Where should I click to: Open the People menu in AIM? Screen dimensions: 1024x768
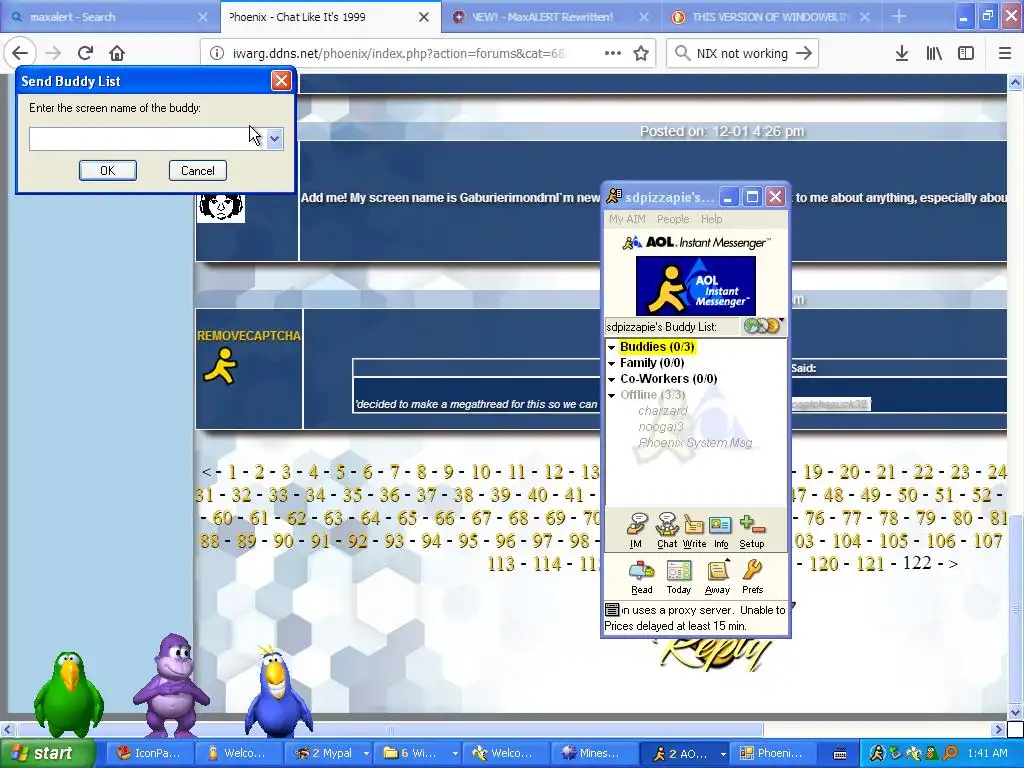(x=673, y=219)
